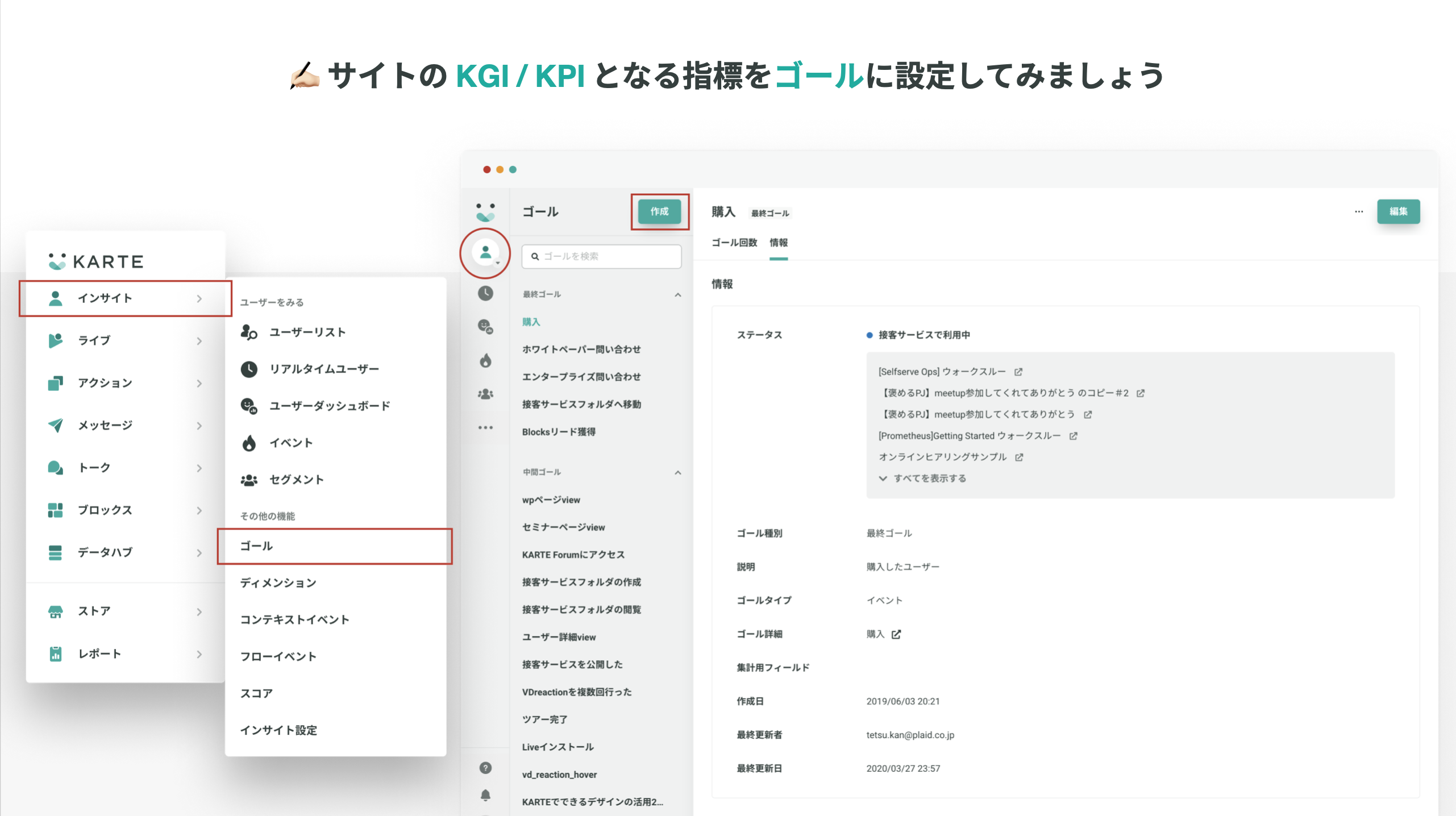Collapse the 最終ゴール section chevron
Viewport: 1456px width, 816px height.
click(x=678, y=294)
